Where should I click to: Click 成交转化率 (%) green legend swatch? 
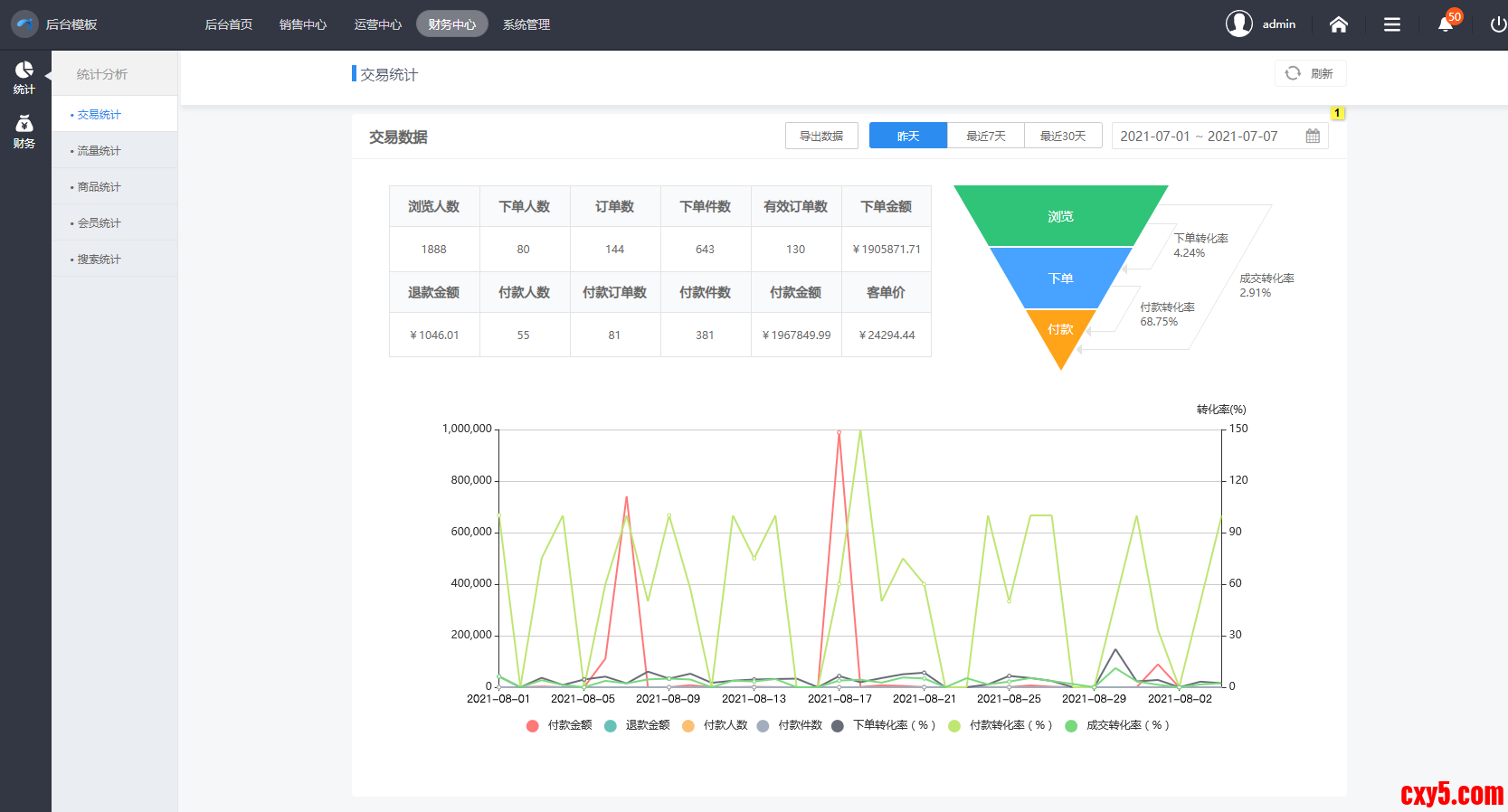coord(1071,725)
